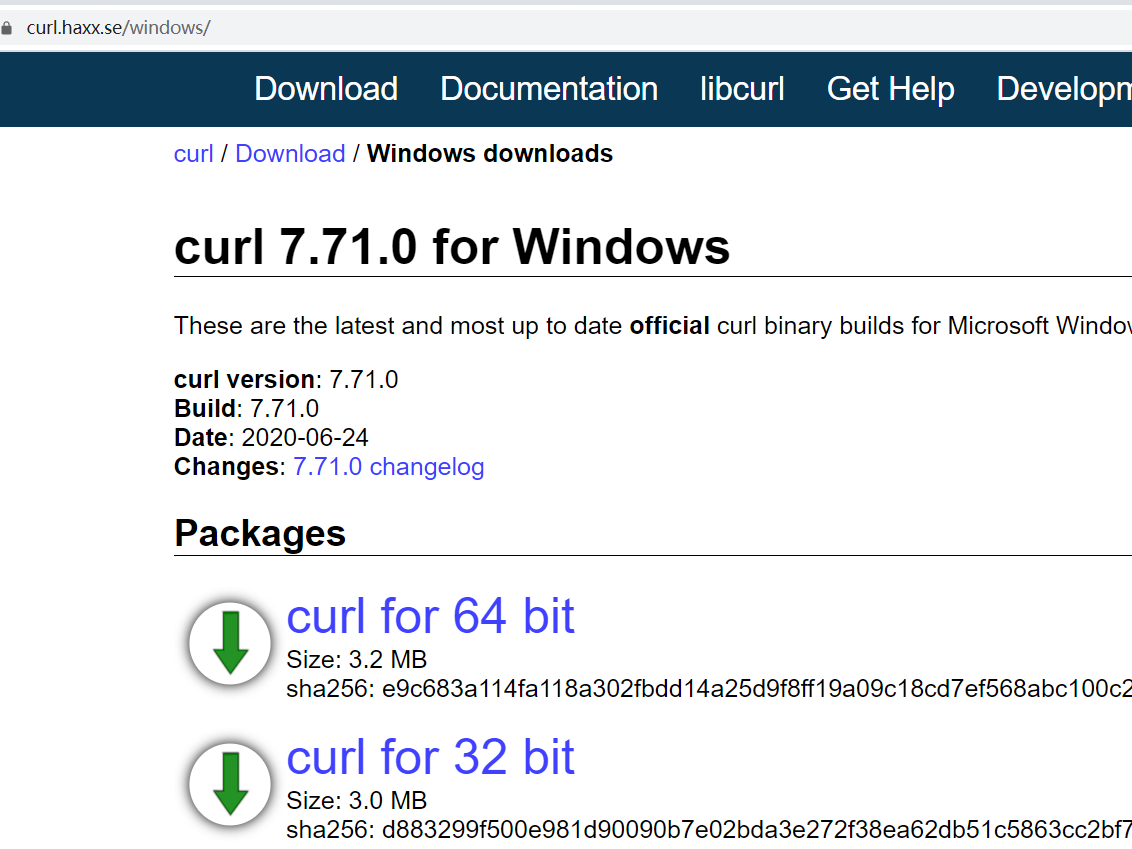Click the curl 7.71.0 for Windows heading
This screenshot has height=849, width=1132.
pyautogui.click(x=452, y=247)
